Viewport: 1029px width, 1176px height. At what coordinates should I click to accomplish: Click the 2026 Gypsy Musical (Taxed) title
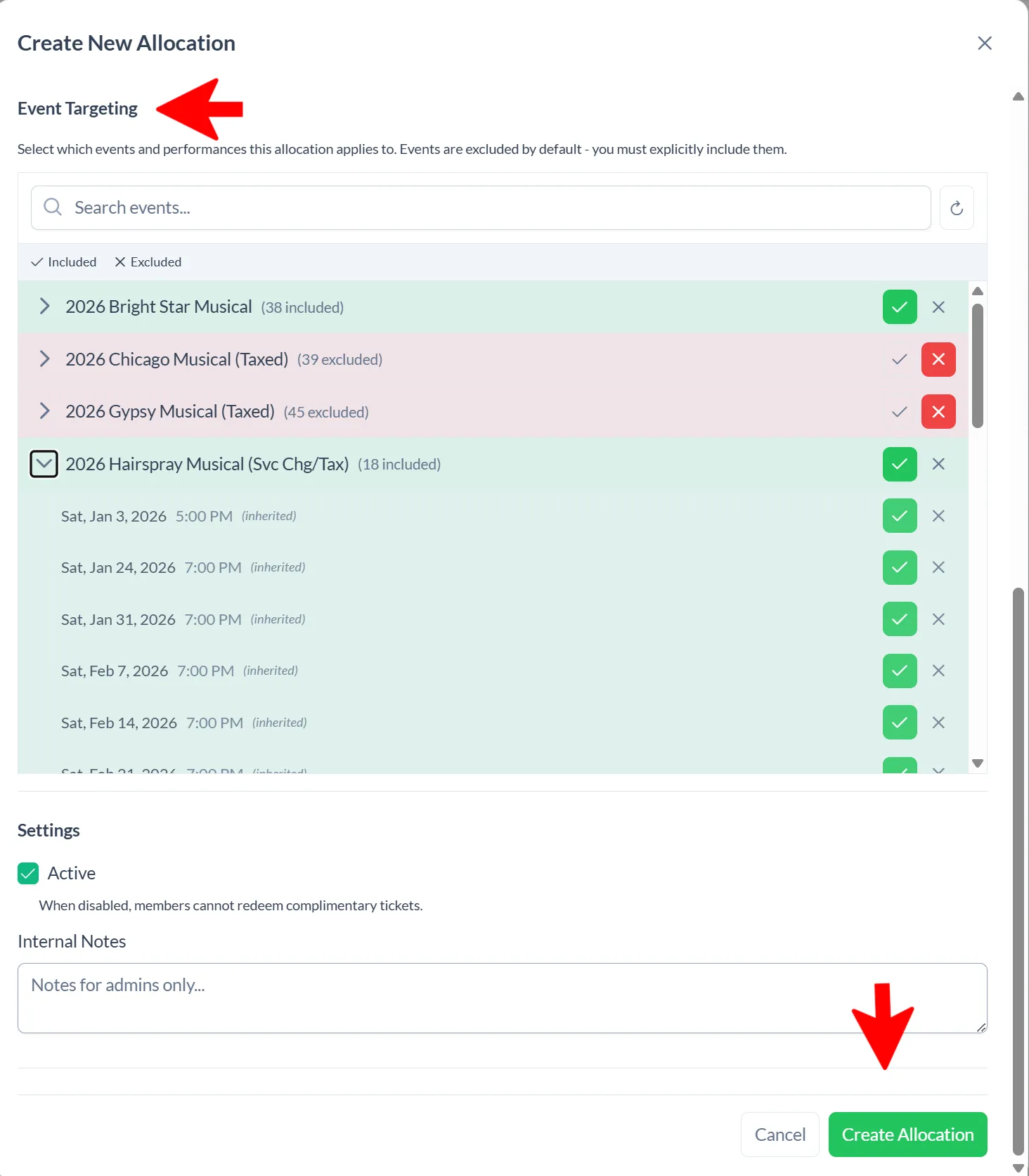coord(170,412)
